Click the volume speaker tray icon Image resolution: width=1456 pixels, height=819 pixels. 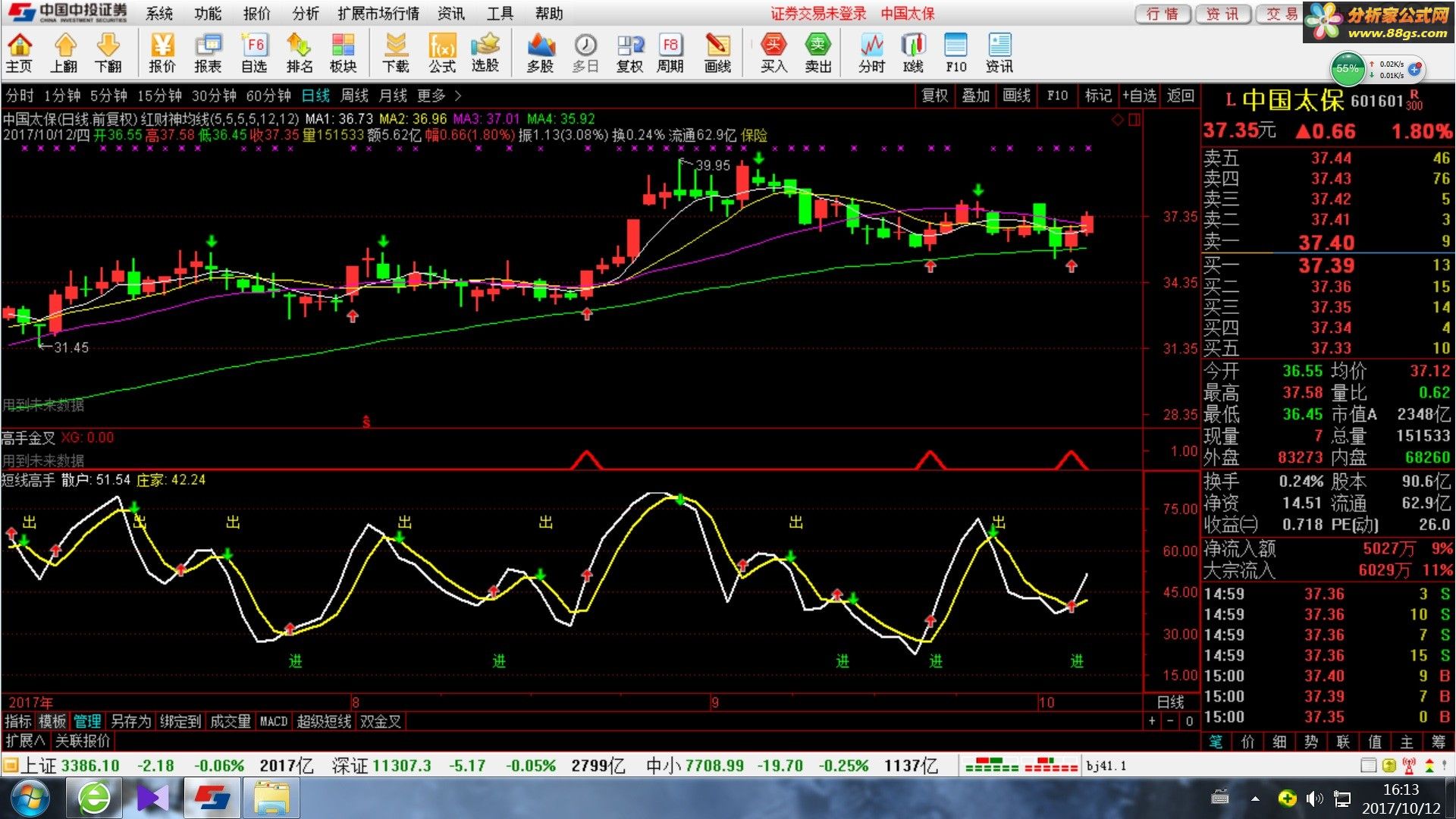click(x=1314, y=799)
